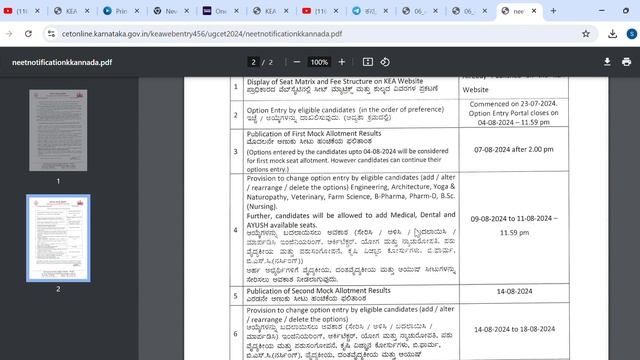Download the PDF from the viewer toolbar
Screen dimensions: 640x360
[607, 62]
